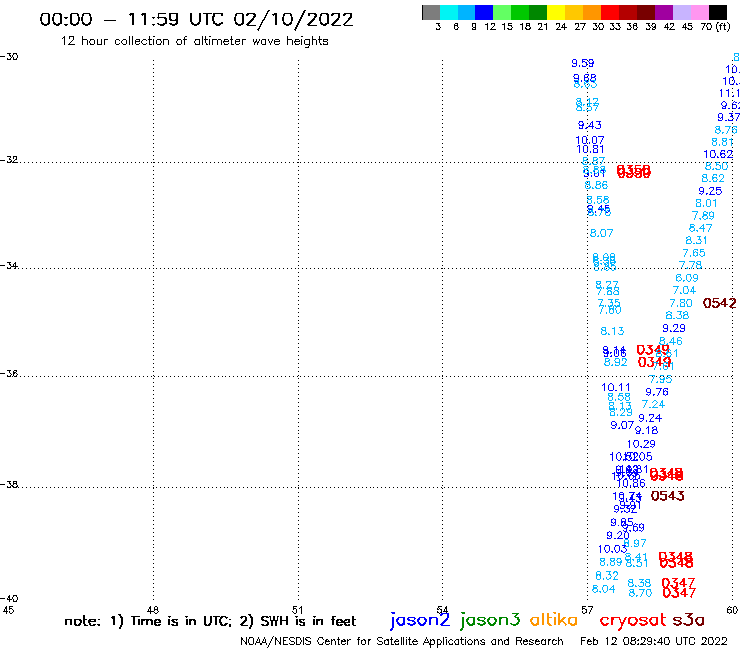Click the longitude axis label 51

[x=298, y=610]
